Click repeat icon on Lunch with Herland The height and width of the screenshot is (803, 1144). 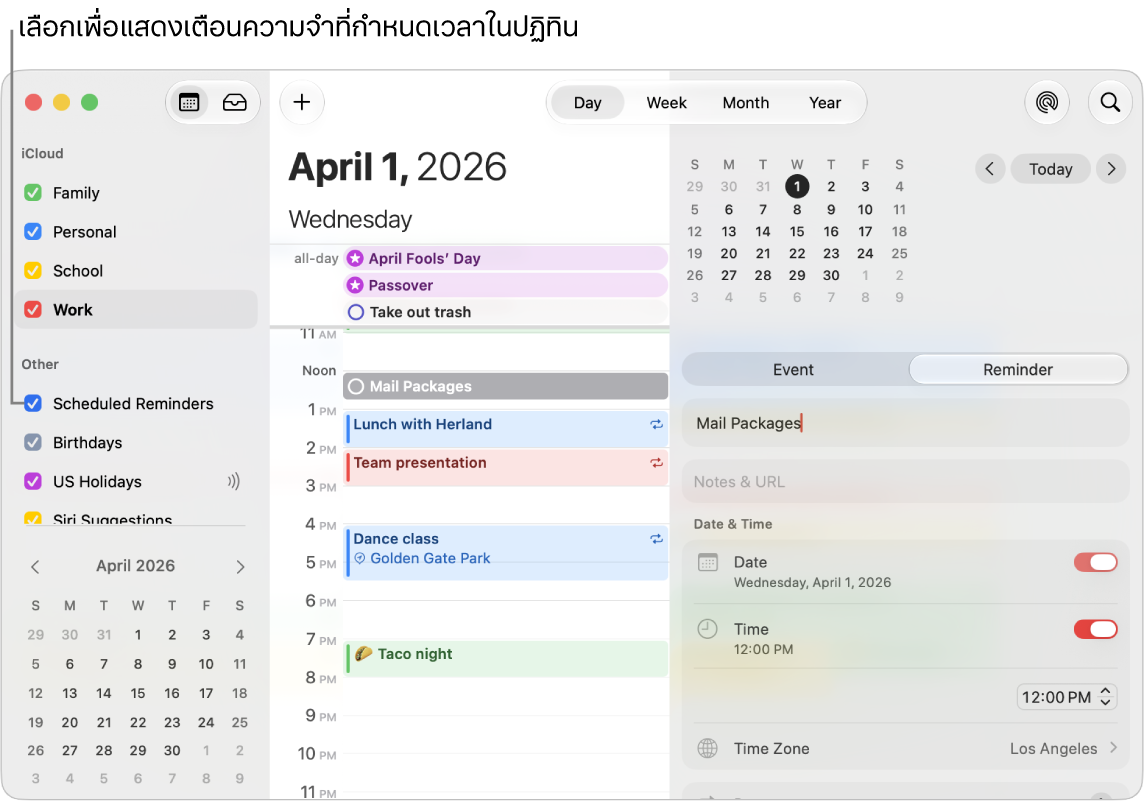tap(657, 424)
